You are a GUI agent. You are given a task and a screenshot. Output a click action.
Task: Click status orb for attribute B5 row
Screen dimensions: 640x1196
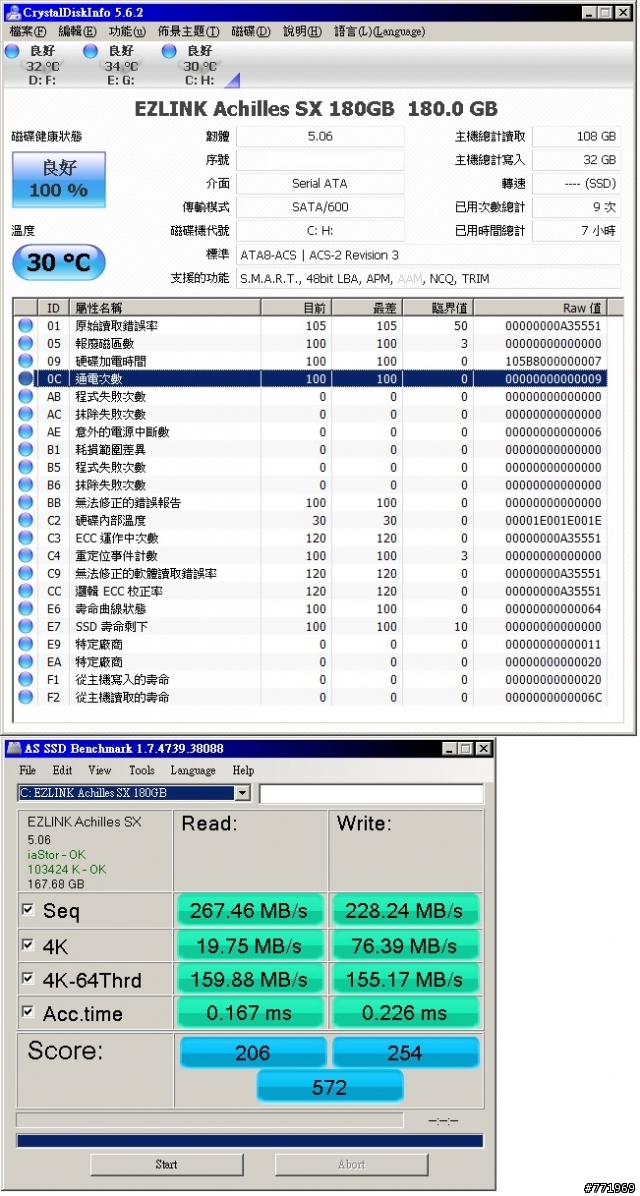point(26,467)
